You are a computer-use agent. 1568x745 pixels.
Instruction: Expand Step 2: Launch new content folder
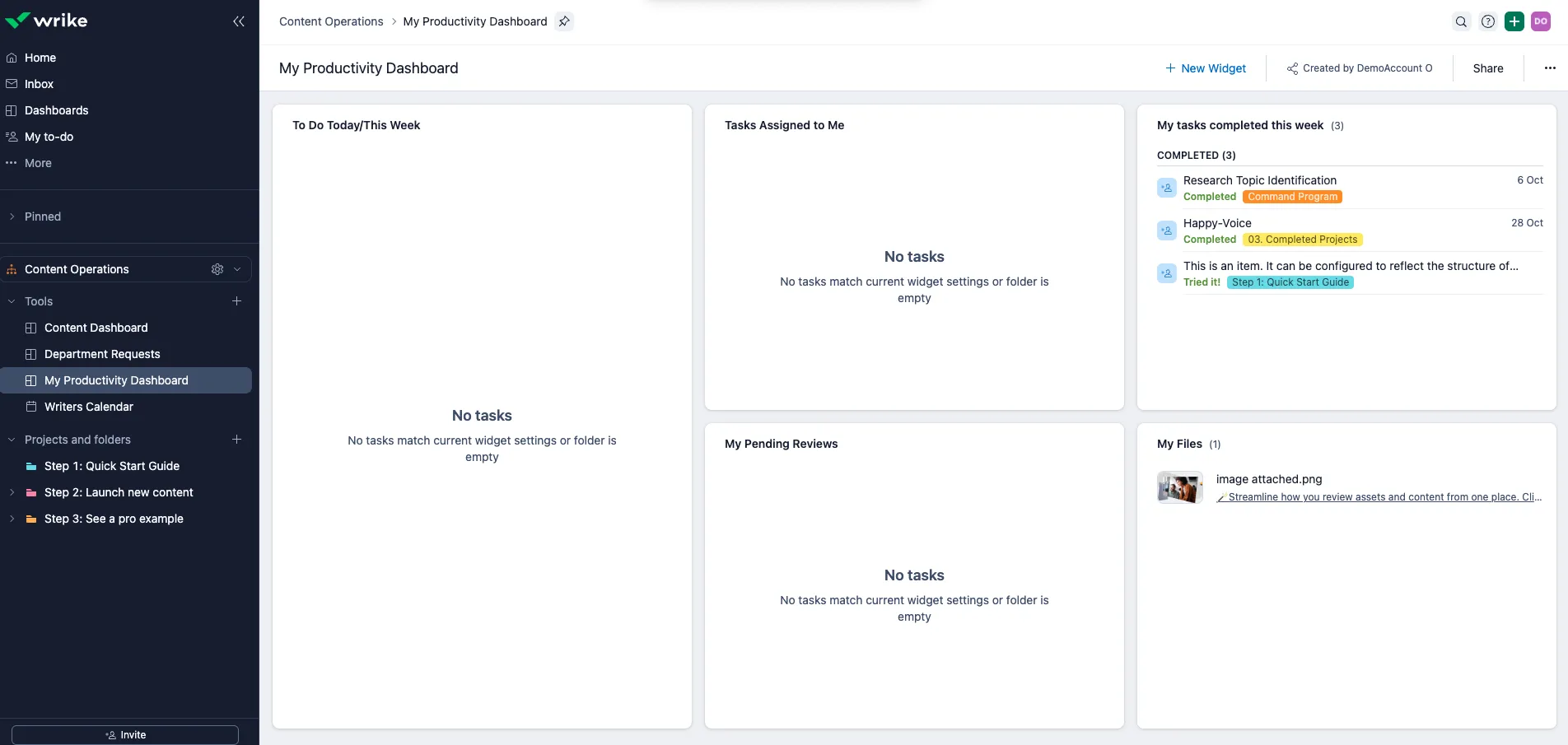coord(12,492)
